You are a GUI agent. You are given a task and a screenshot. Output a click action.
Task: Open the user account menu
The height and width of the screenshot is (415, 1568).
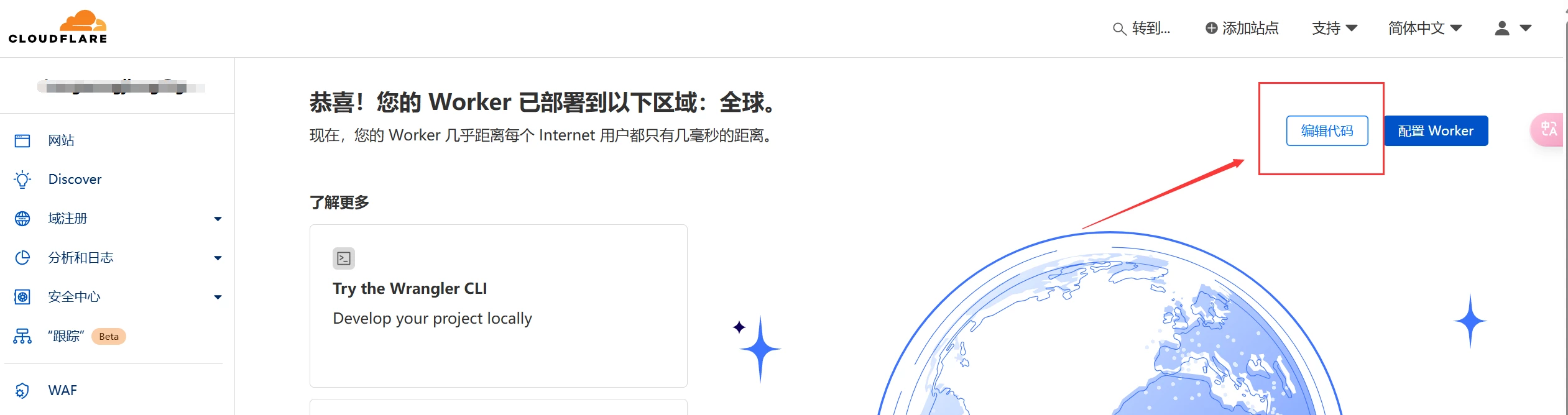[1513, 28]
